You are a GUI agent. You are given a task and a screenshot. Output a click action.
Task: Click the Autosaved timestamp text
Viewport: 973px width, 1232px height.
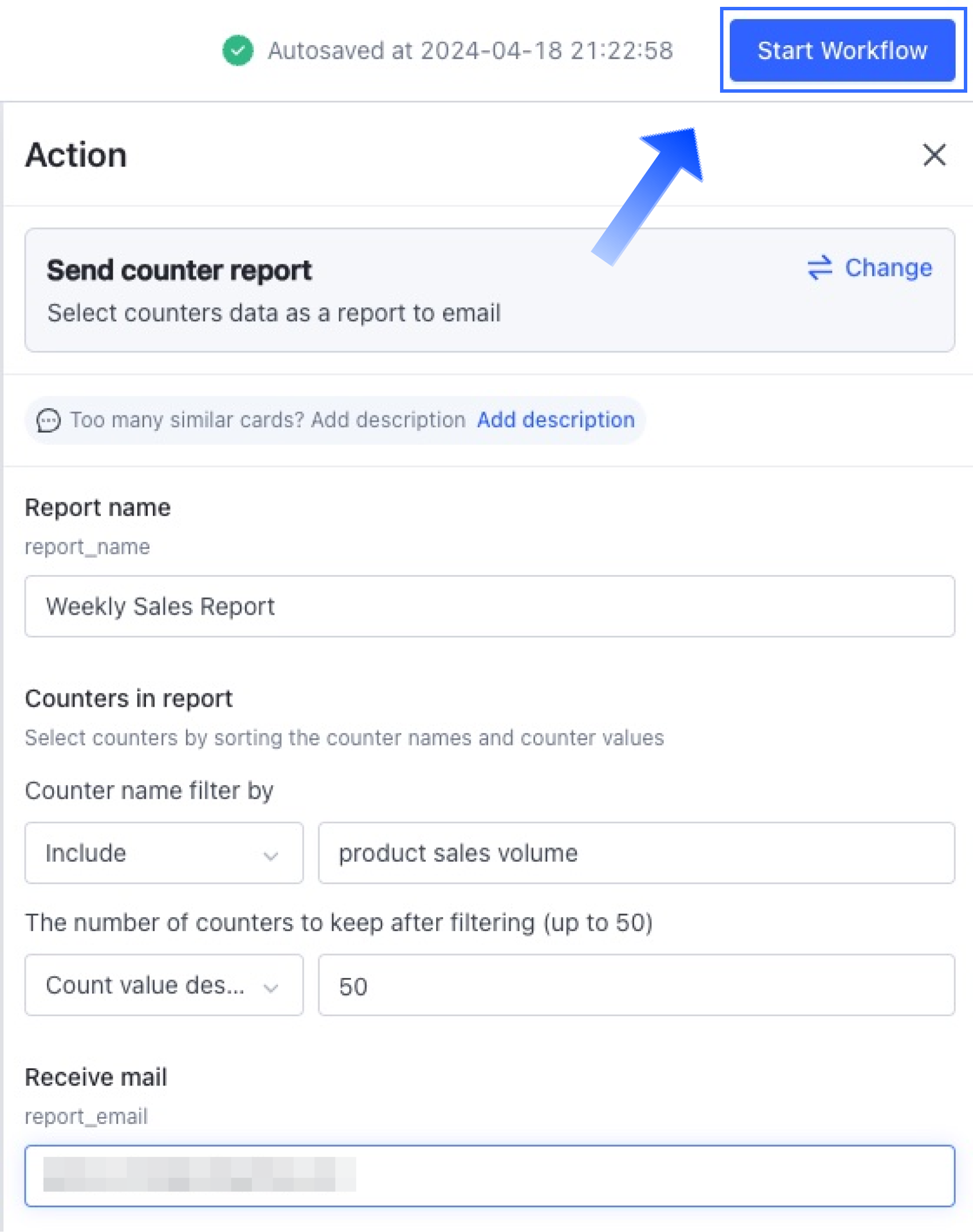coord(470,50)
